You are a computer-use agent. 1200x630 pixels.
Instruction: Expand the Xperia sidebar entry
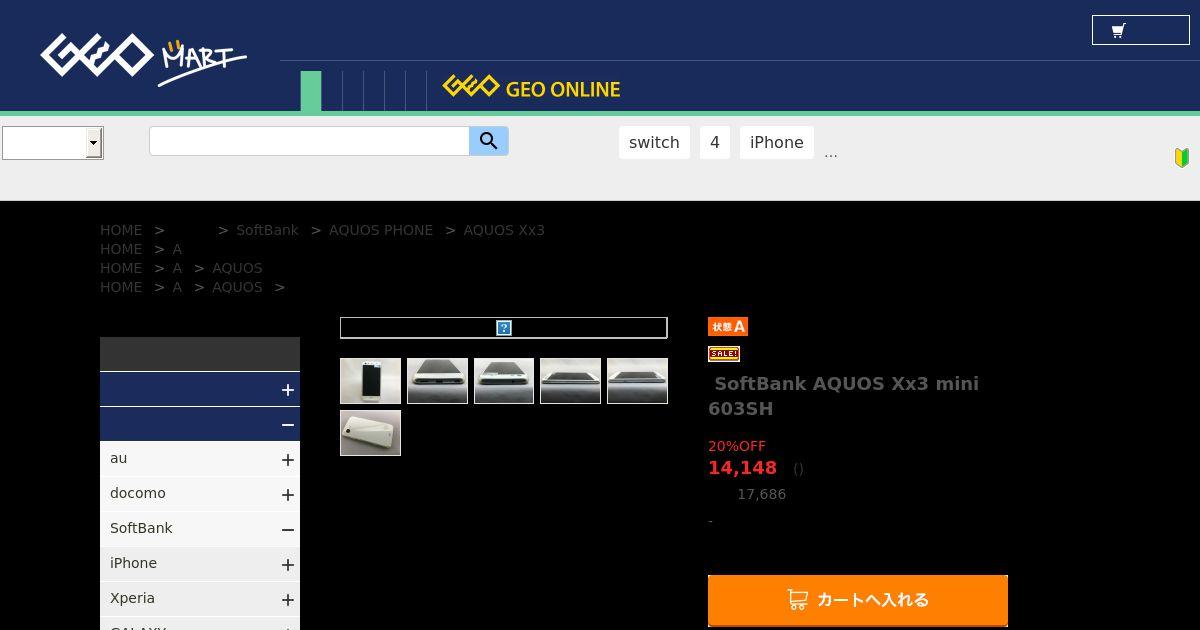click(x=287, y=600)
